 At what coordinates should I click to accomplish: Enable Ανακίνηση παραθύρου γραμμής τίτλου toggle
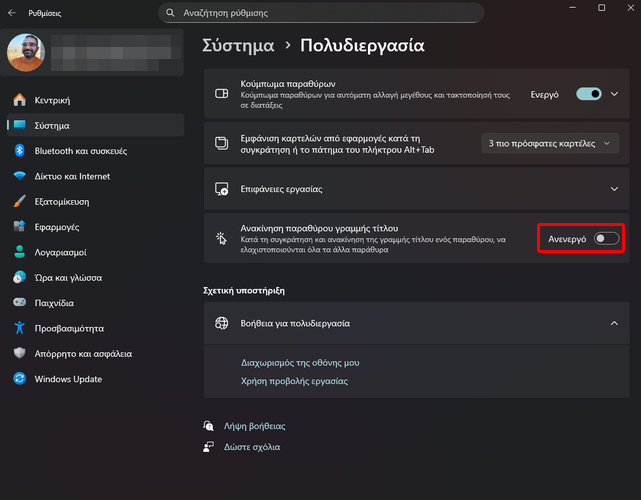click(x=606, y=239)
